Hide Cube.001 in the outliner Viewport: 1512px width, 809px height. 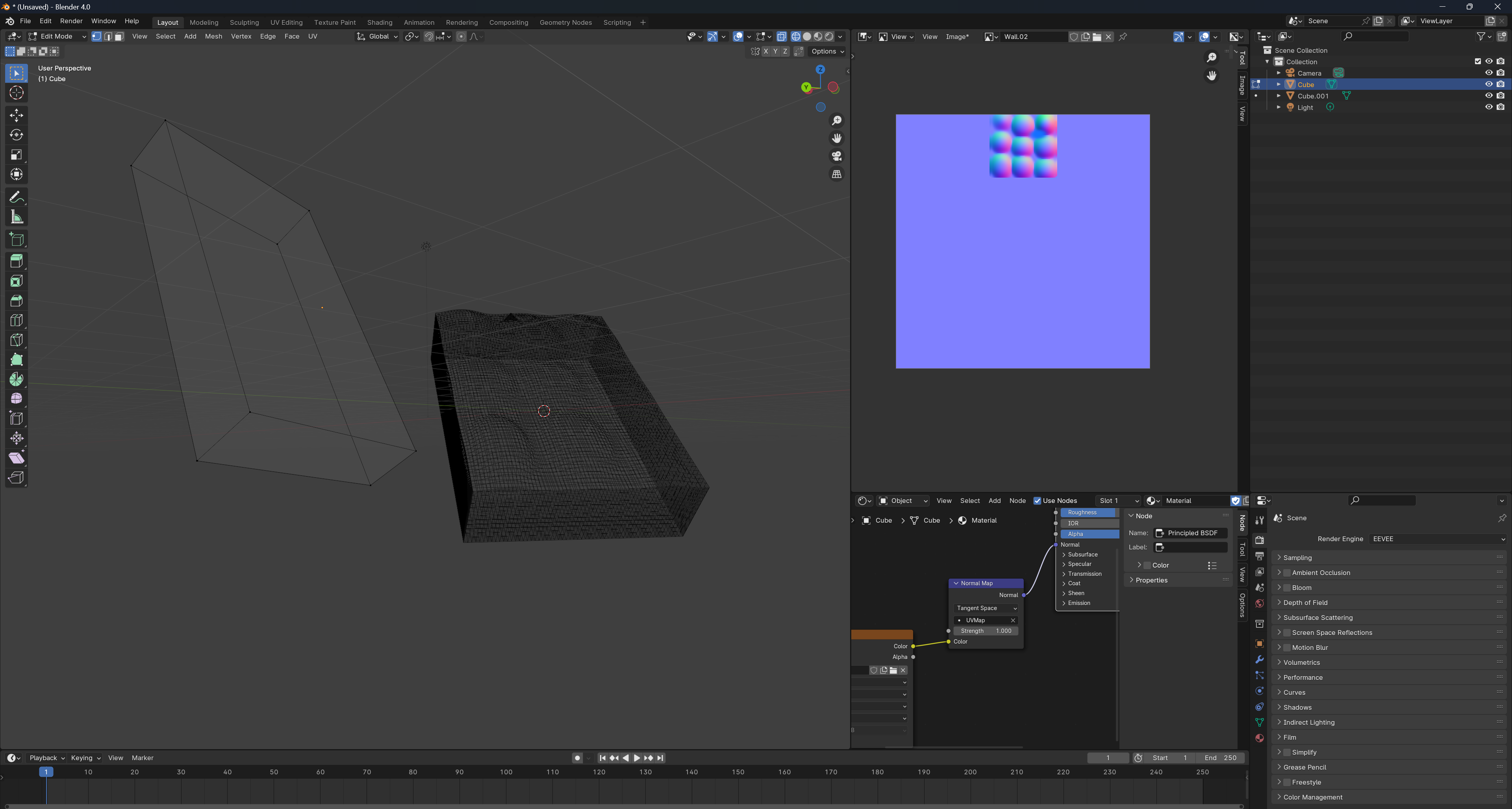click(x=1488, y=96)
